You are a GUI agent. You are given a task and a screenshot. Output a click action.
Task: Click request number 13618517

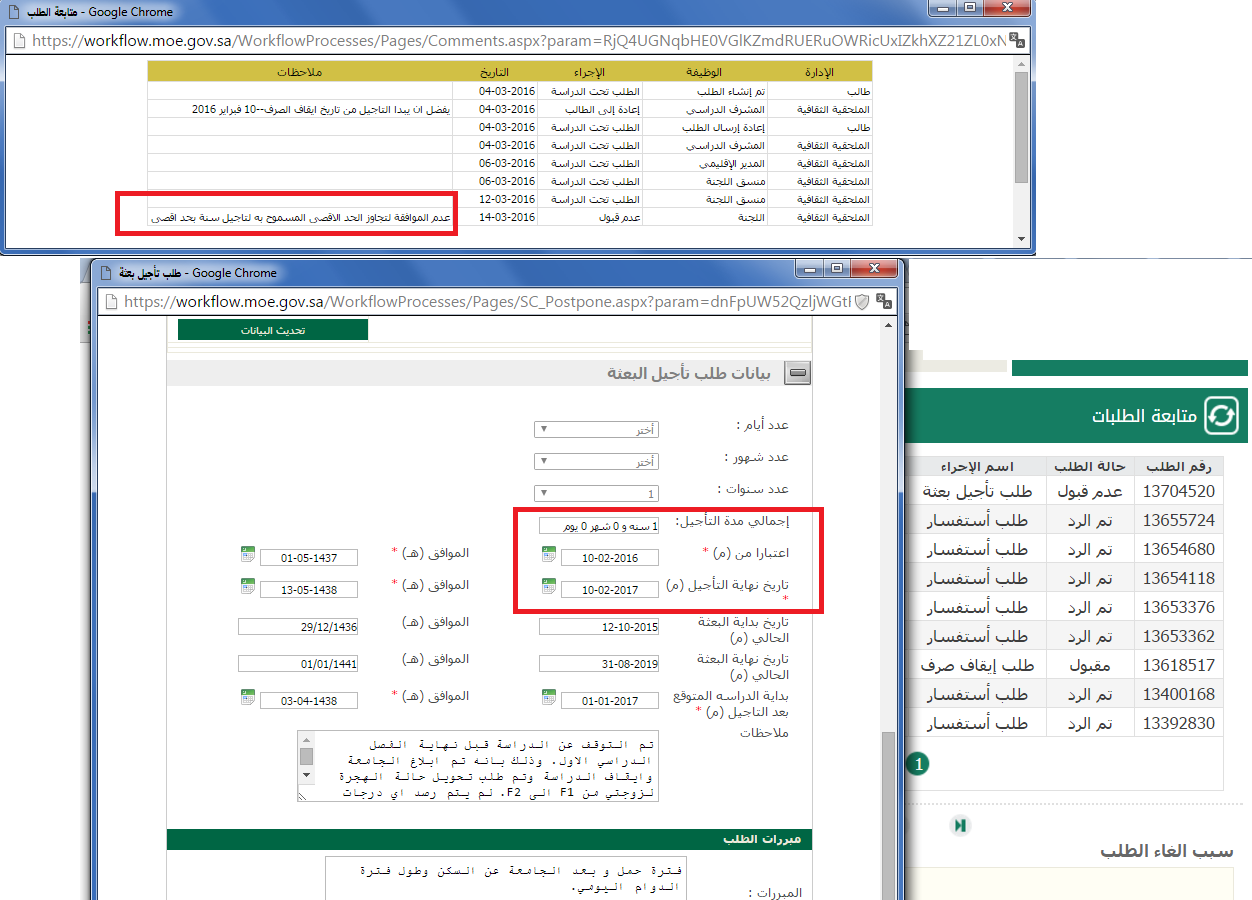(1178, 665)
